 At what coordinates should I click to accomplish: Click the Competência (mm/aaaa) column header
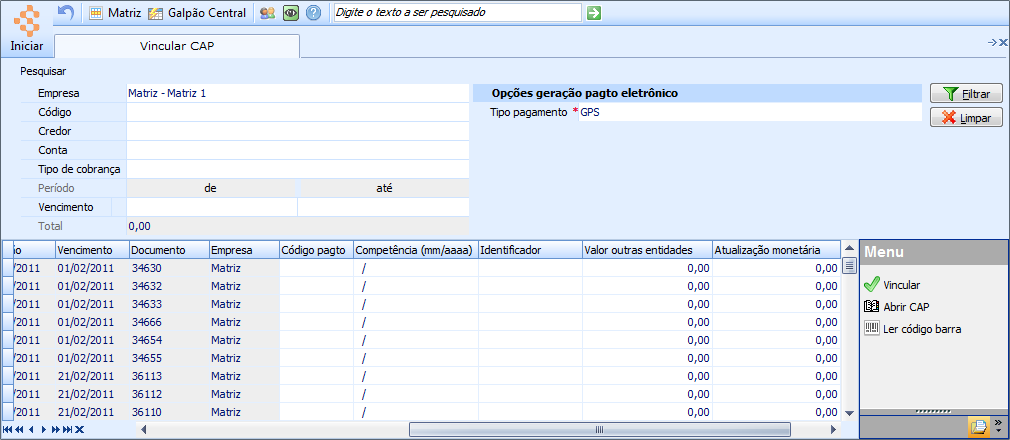point(416,250)
